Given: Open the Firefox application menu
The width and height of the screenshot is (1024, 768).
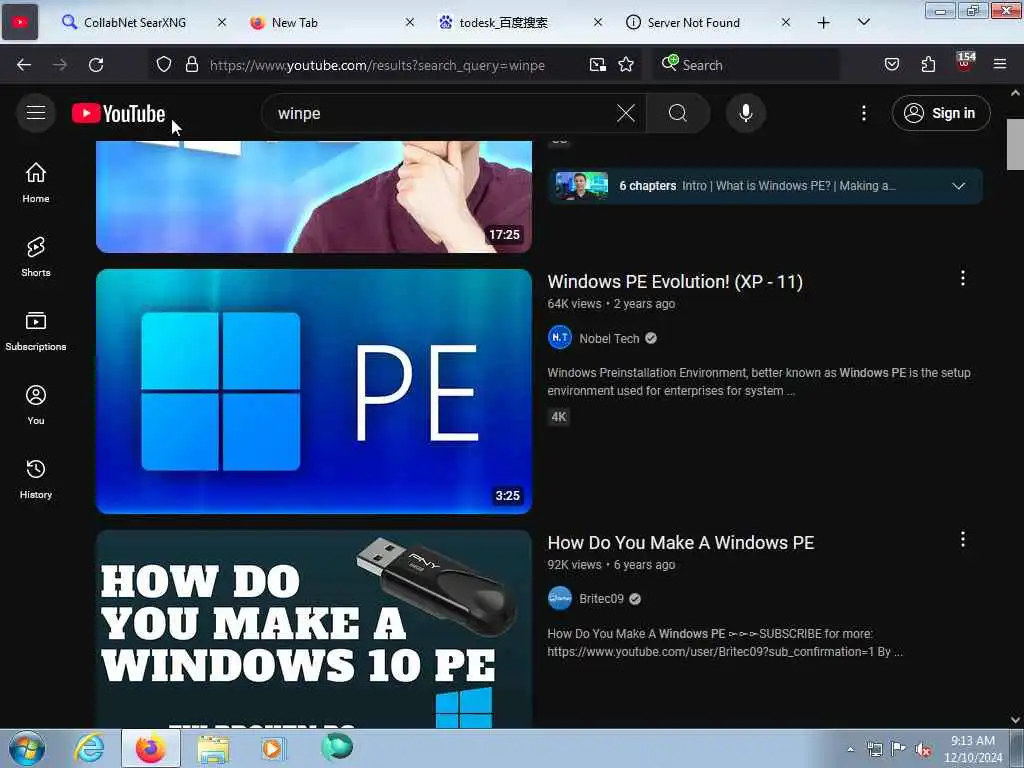Looking at the screenshot, I should point(1000,65).
